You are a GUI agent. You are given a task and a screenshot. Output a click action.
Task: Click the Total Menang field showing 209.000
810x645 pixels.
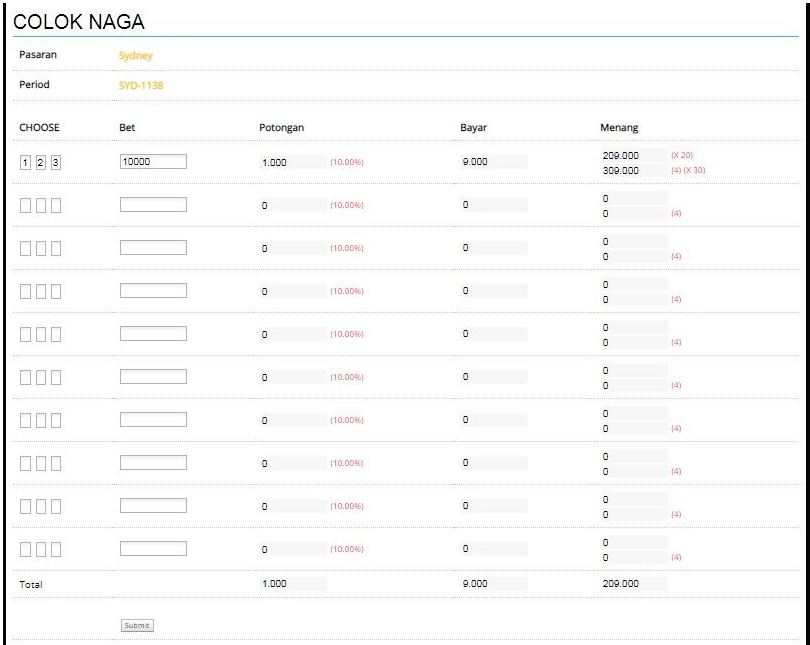pos(634,584)
